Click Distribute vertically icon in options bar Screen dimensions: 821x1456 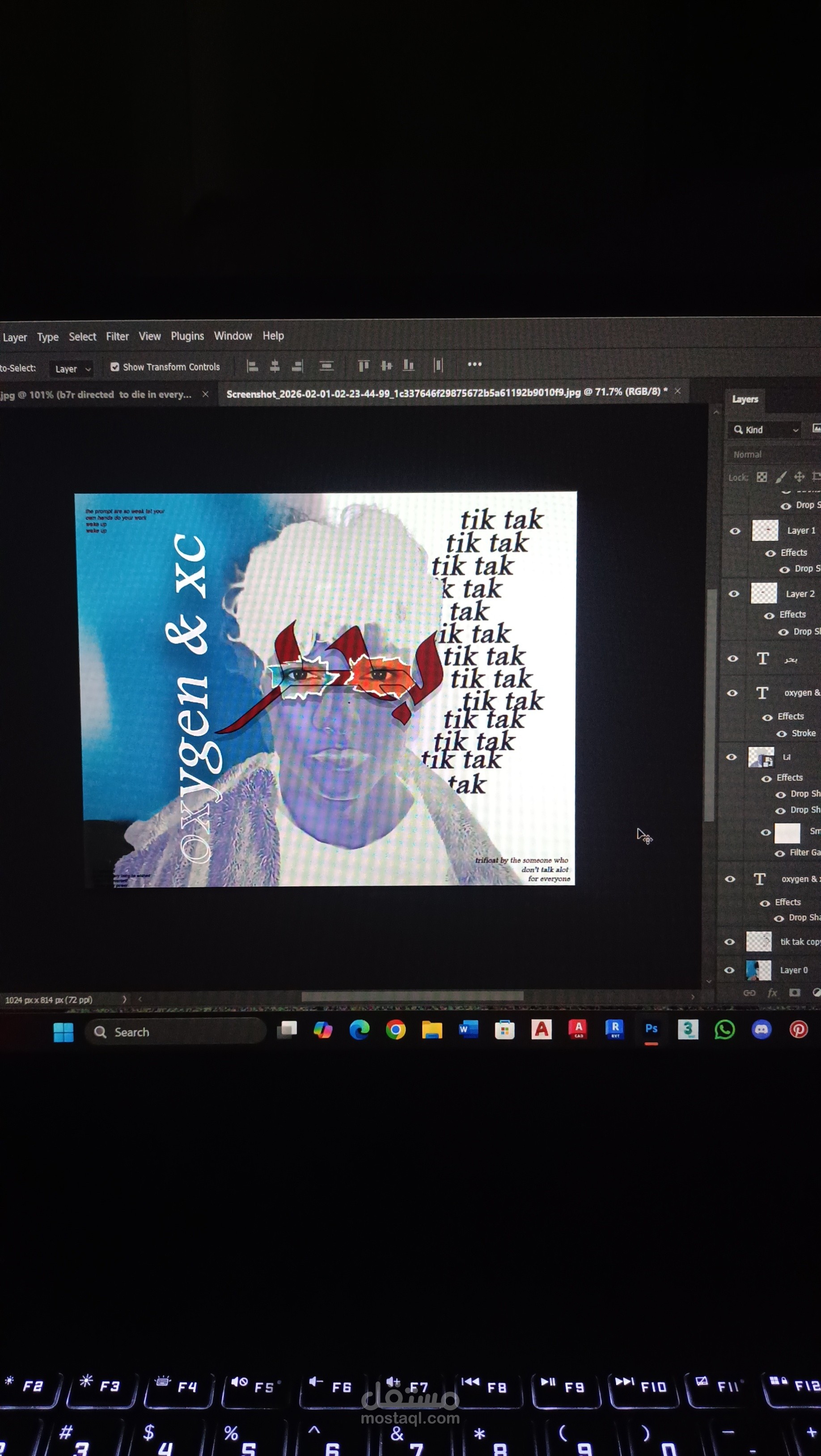click(x=326, y=366)
